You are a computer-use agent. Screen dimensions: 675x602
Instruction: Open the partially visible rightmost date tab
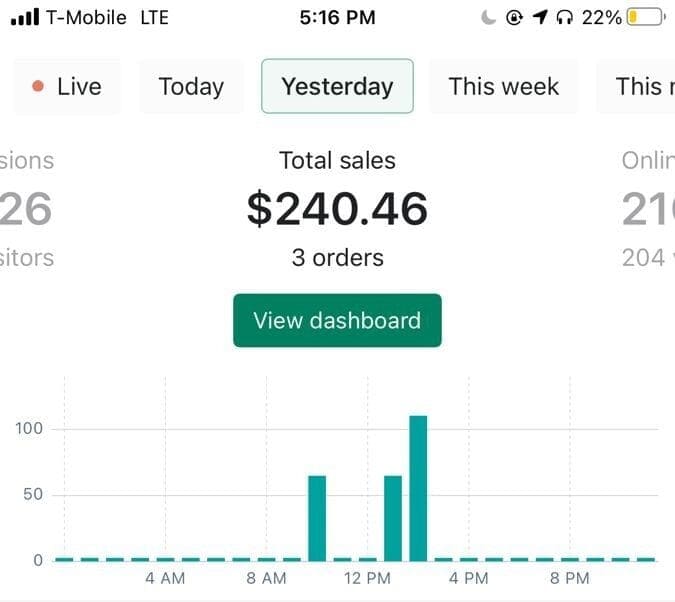pos(638,86)
